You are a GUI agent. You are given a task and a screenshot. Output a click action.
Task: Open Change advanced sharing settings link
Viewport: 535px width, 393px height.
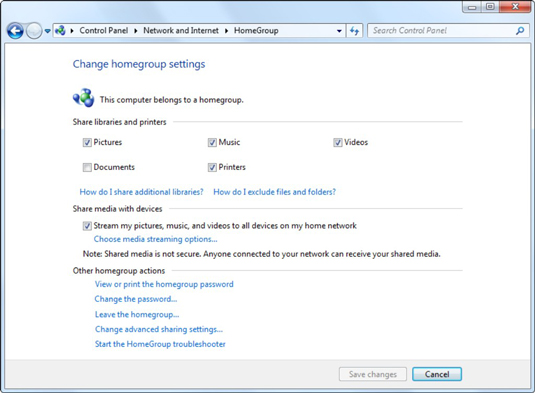click(159, 329)
